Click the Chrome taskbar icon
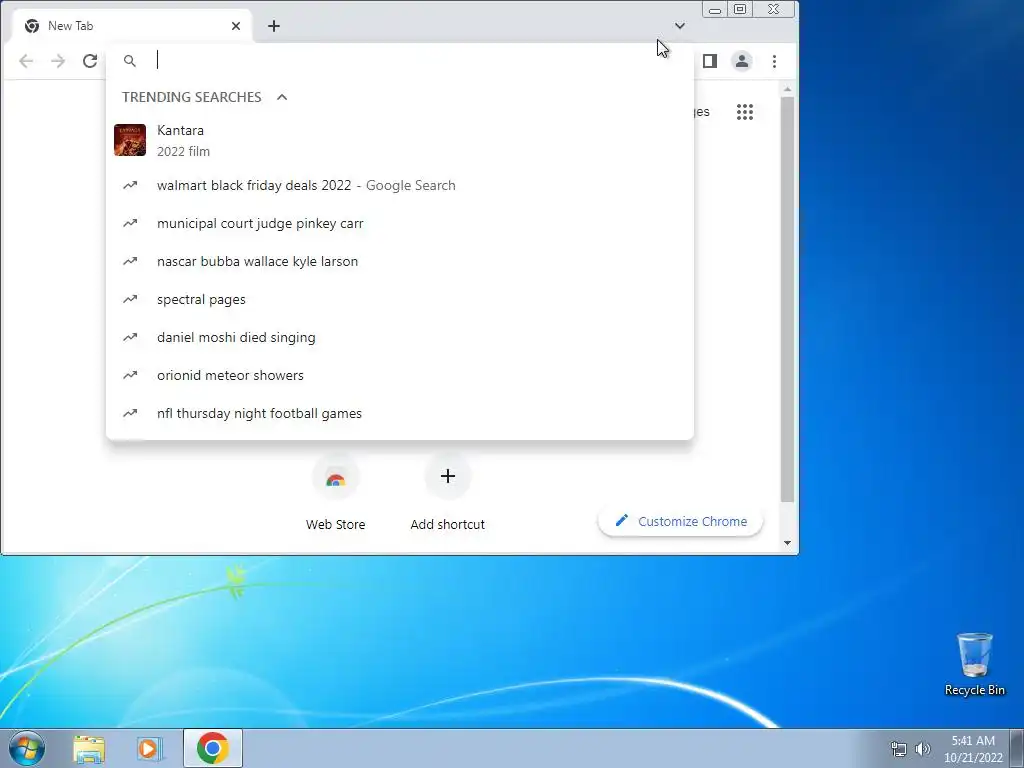1024x768 pixels. click(213, 748)
